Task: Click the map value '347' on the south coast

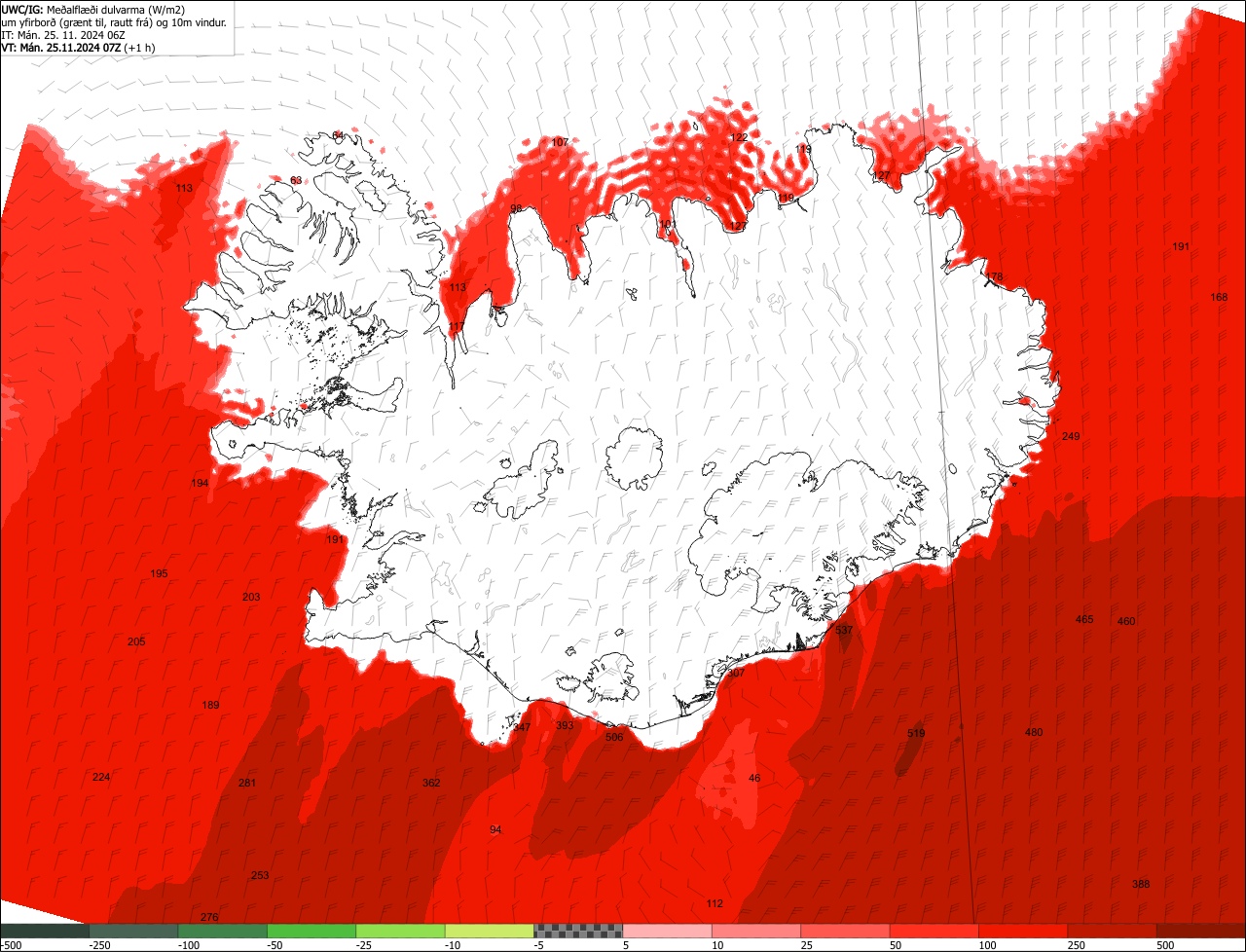Action: pos(522,727)
